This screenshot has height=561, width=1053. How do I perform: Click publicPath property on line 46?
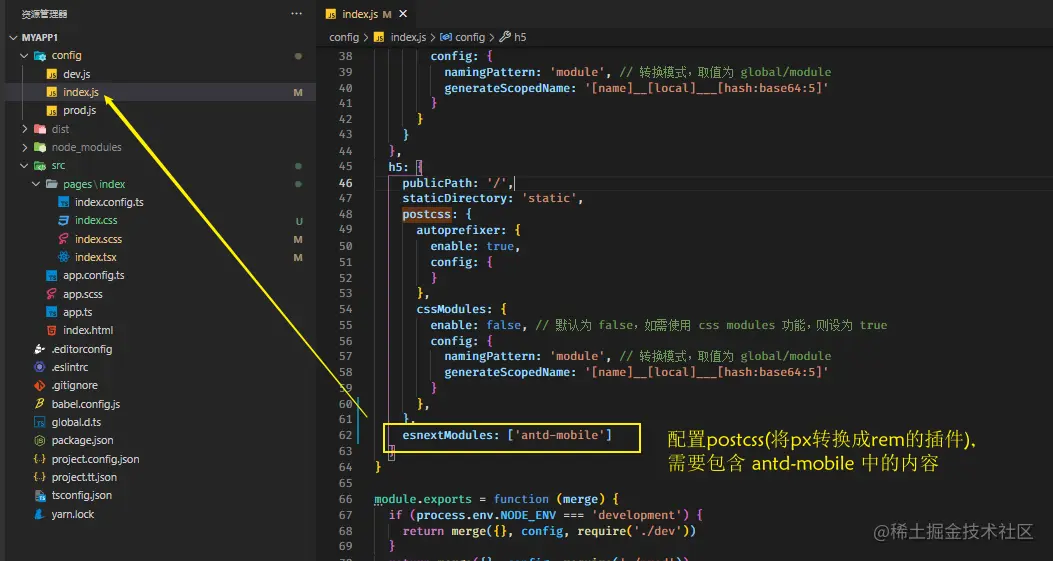(x=437, y=183)
